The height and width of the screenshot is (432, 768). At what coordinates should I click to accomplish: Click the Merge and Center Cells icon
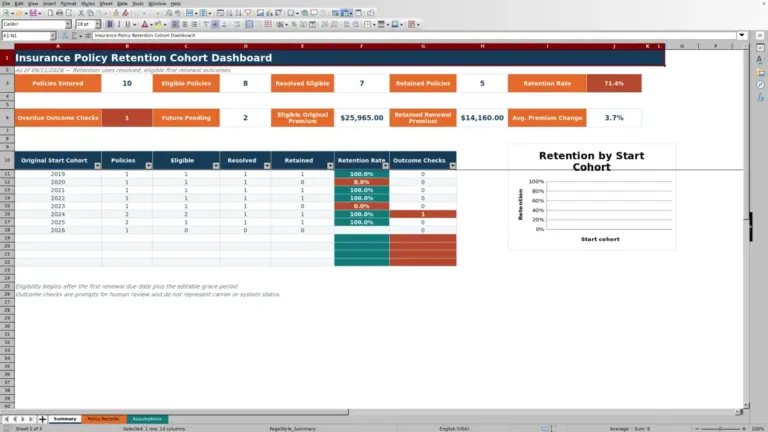[249, 24]
